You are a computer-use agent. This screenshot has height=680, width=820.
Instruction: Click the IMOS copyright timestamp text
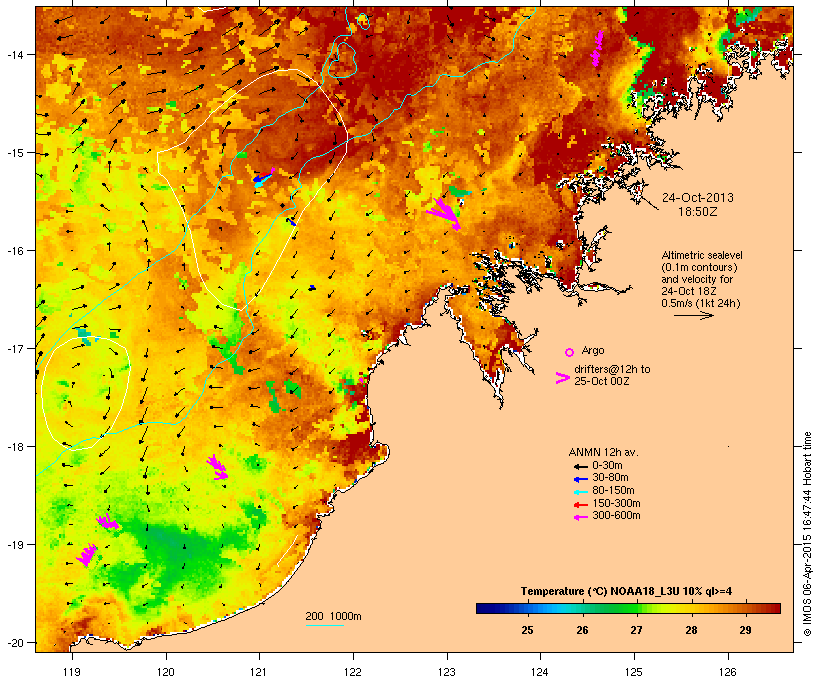(807, 534)
